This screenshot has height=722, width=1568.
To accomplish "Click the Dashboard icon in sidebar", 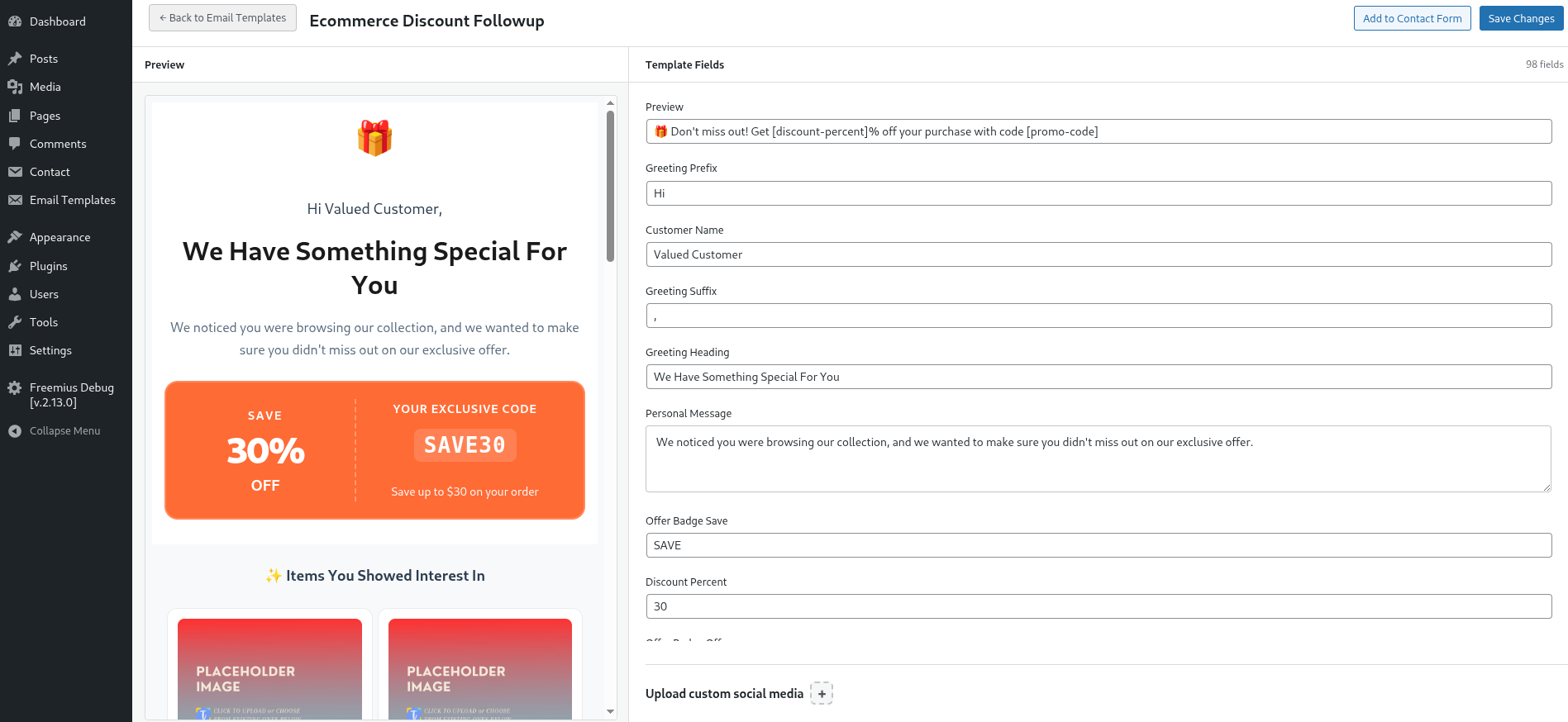I will click(x=15, y=21).
